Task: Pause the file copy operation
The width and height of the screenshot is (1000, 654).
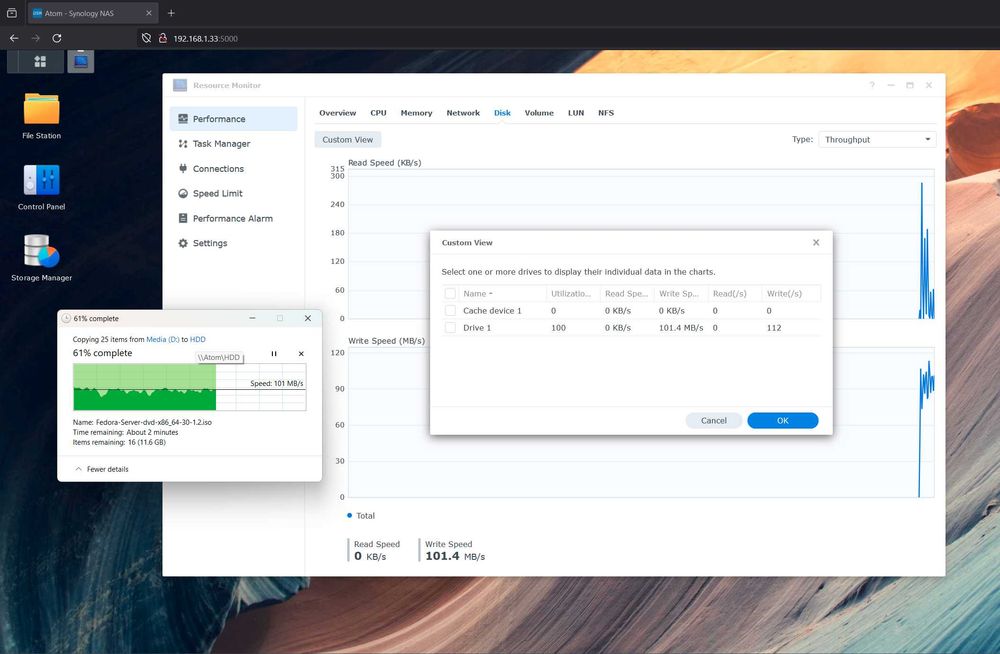Action: [274, 353]
